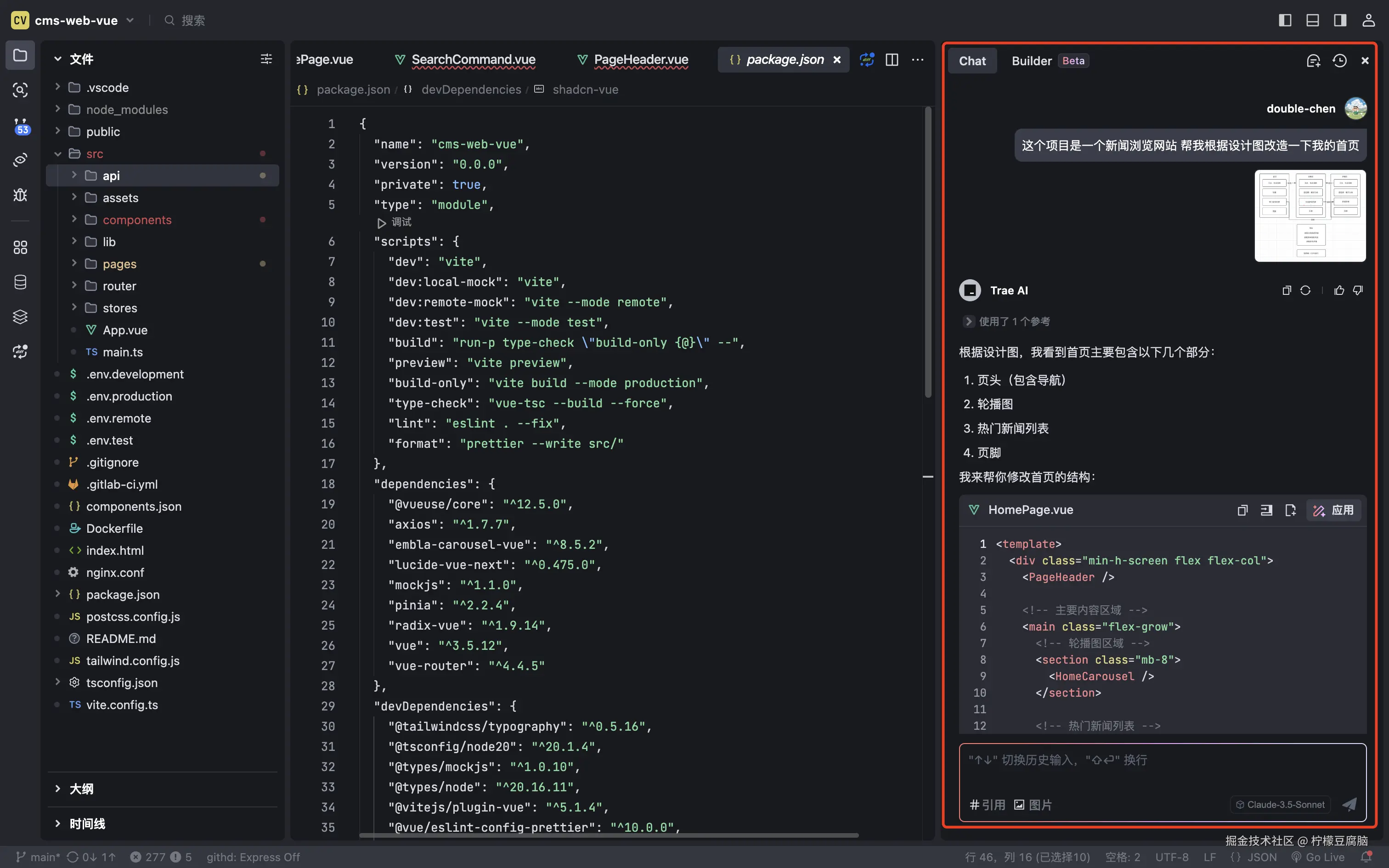Click the 应用 apply button

pos(1333,510)
